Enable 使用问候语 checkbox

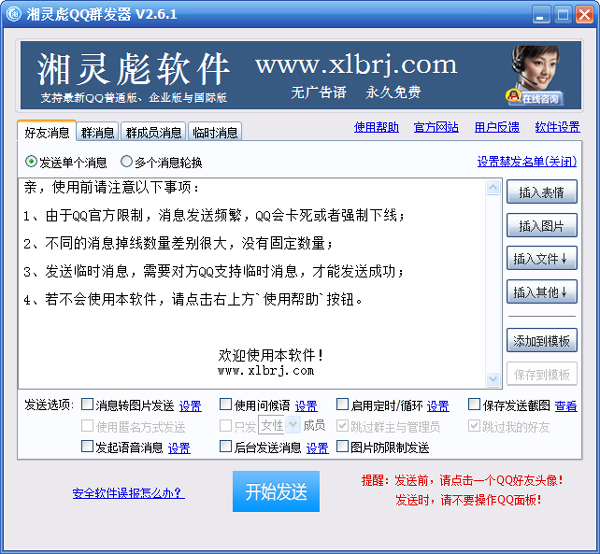tap(226, 404)
